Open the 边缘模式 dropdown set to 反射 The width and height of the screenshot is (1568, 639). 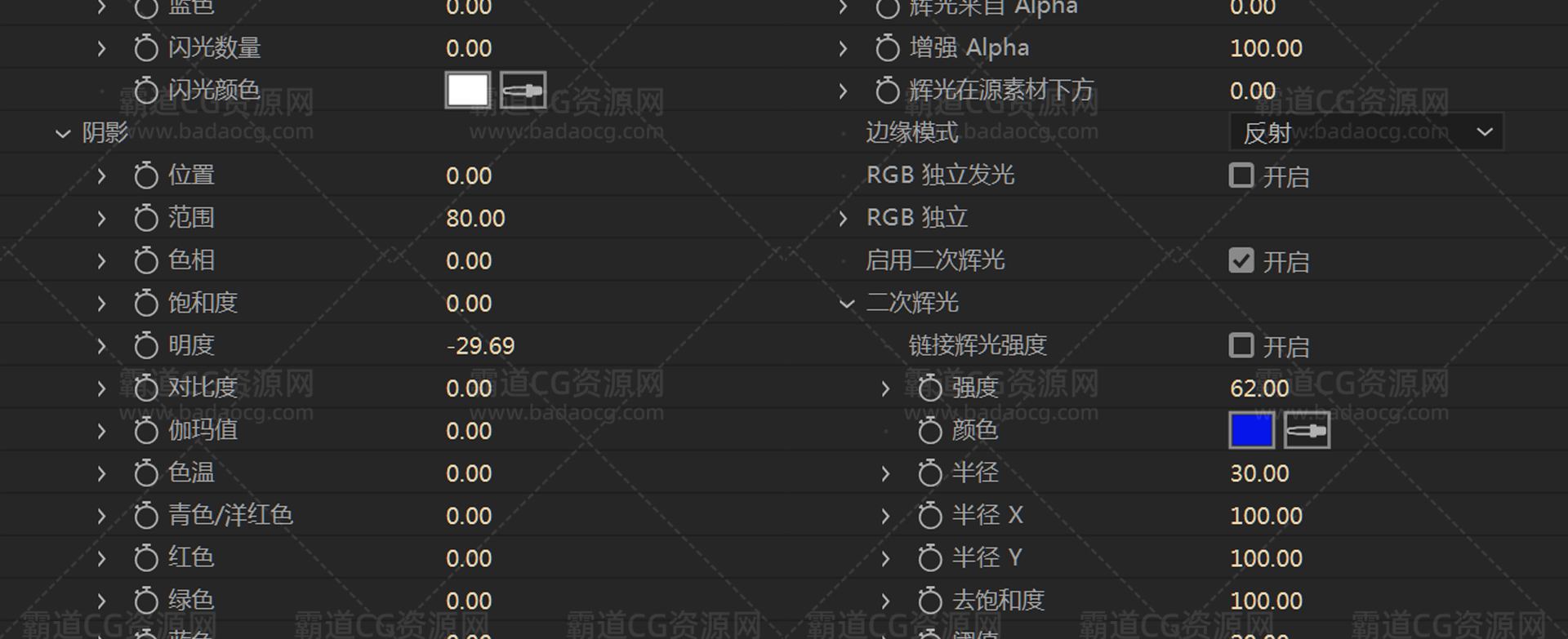point(1365,132)
